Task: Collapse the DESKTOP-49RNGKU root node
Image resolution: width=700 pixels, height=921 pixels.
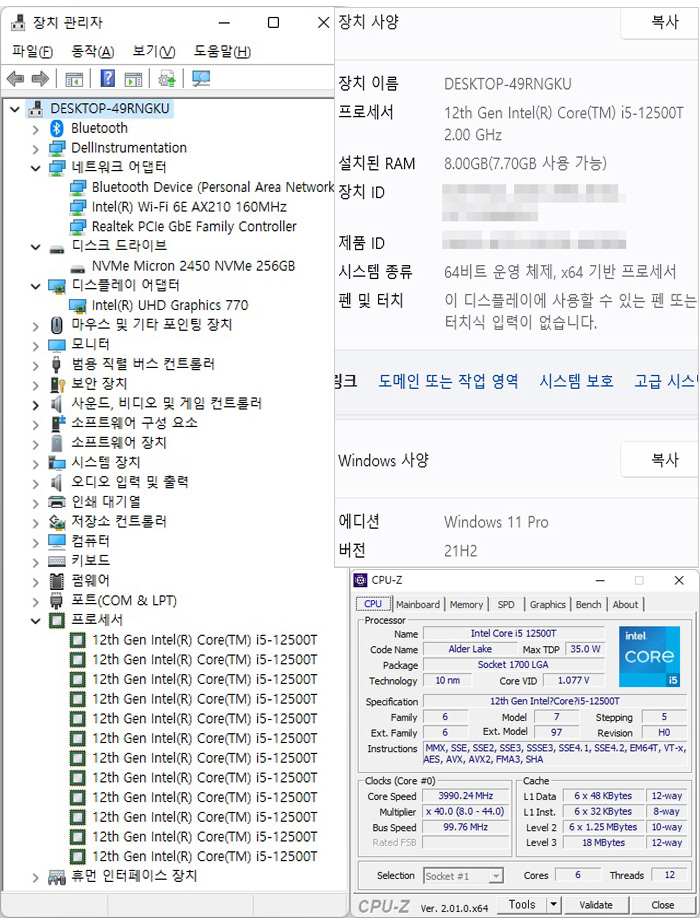Action: pyautogui.click(x=15, y=109)
